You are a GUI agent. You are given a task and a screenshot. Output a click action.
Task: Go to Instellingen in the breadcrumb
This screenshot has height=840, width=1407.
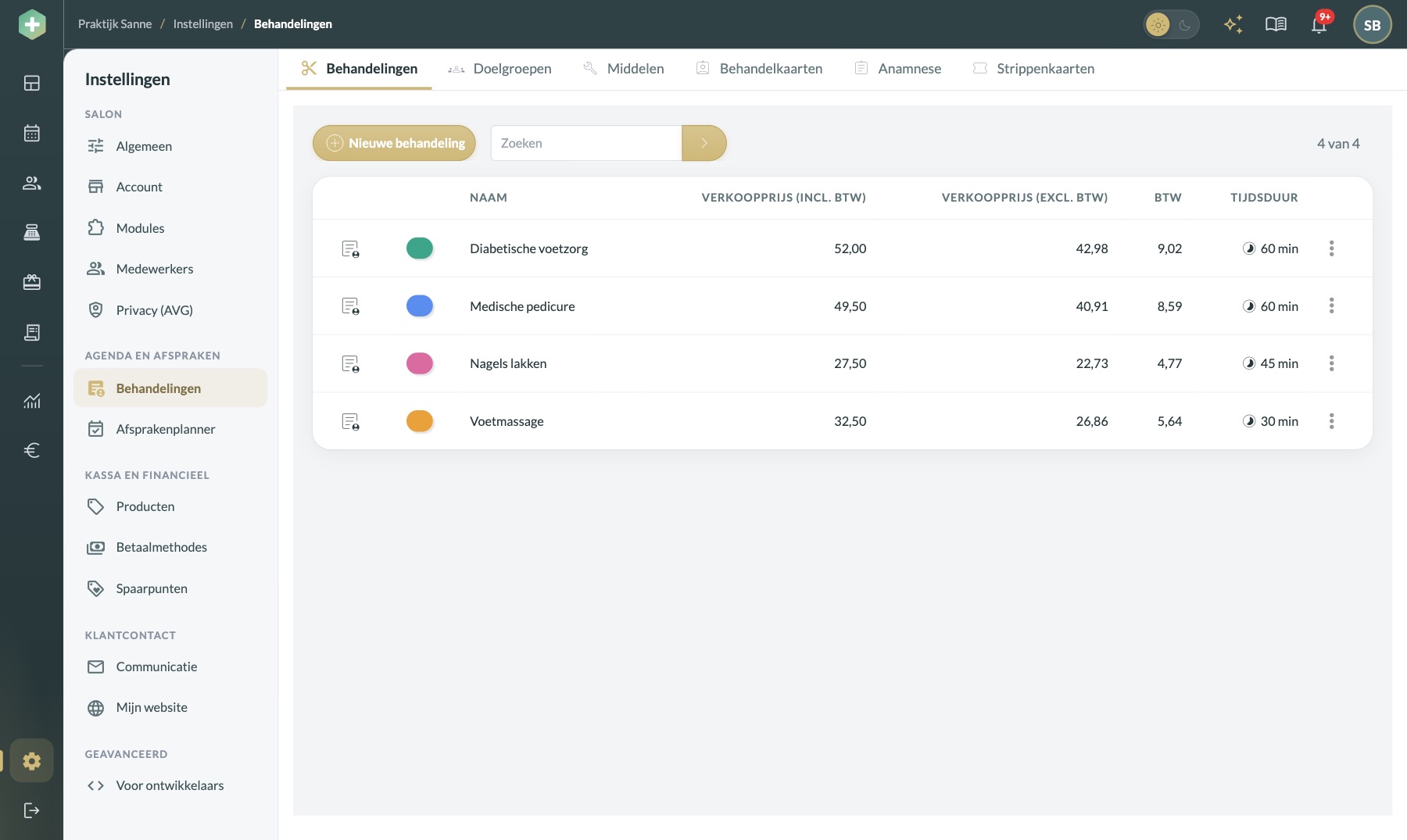pos(202,24)
